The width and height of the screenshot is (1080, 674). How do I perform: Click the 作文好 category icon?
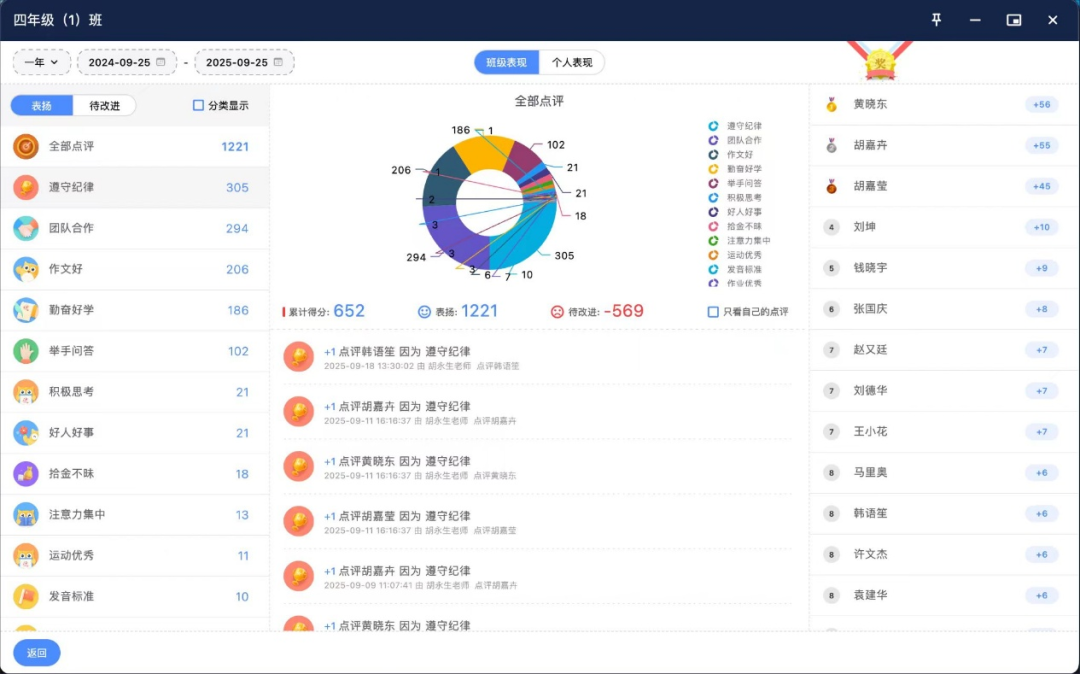tap(26, 269)
